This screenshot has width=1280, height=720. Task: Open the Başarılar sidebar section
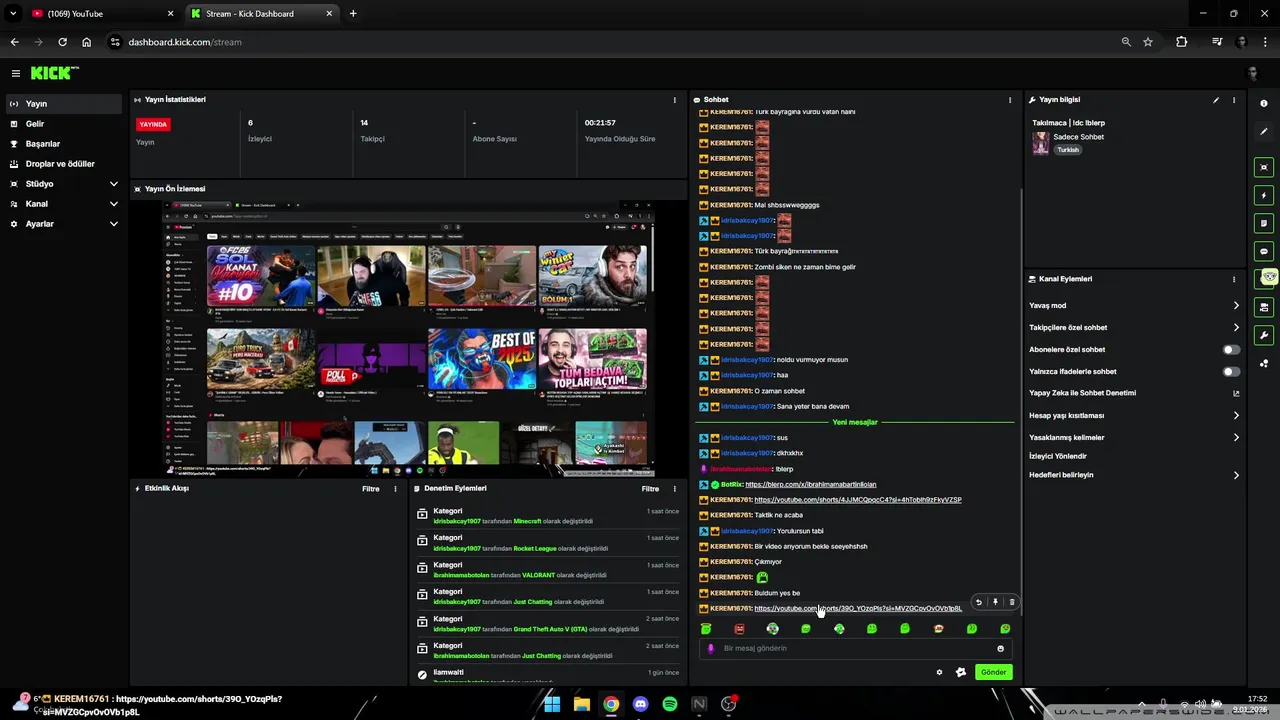[x=64, y=144]
